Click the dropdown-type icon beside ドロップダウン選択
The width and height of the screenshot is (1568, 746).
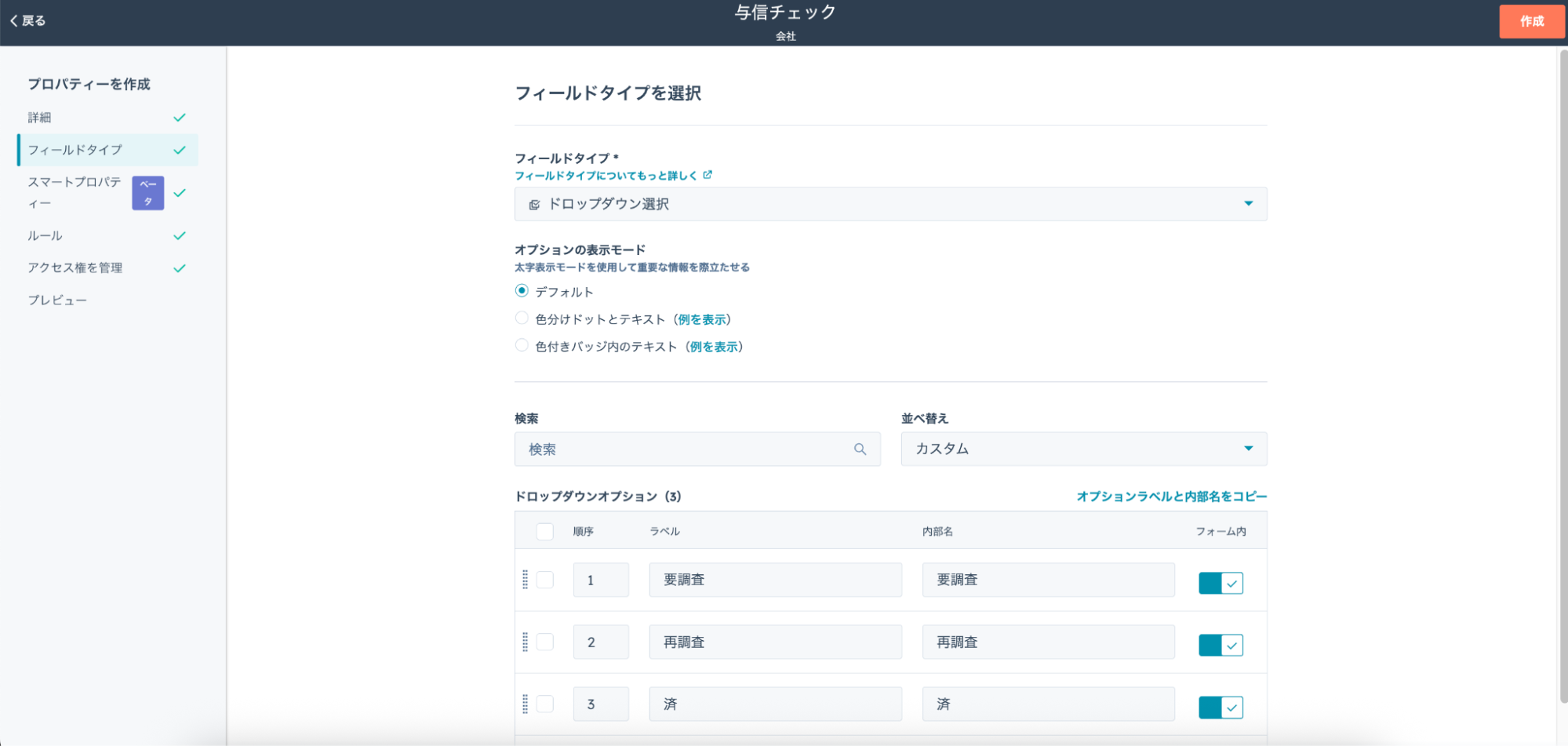534,205
